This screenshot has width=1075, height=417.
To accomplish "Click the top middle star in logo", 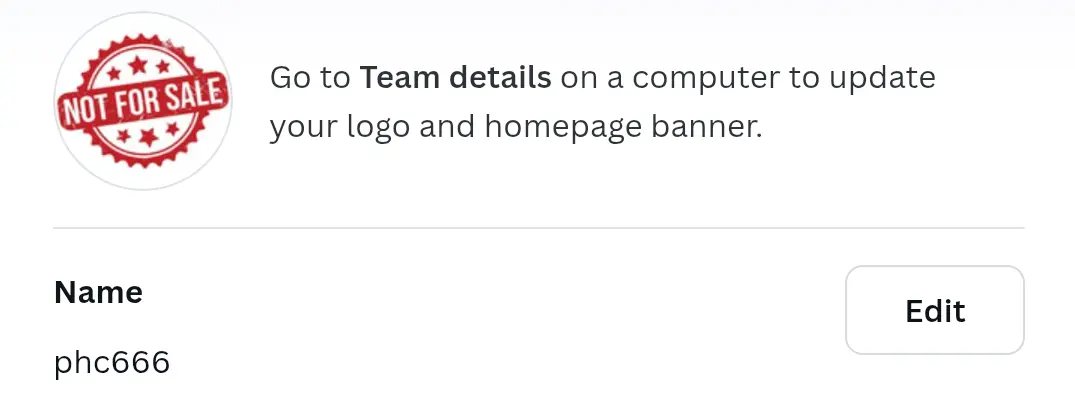I will 138,65.
